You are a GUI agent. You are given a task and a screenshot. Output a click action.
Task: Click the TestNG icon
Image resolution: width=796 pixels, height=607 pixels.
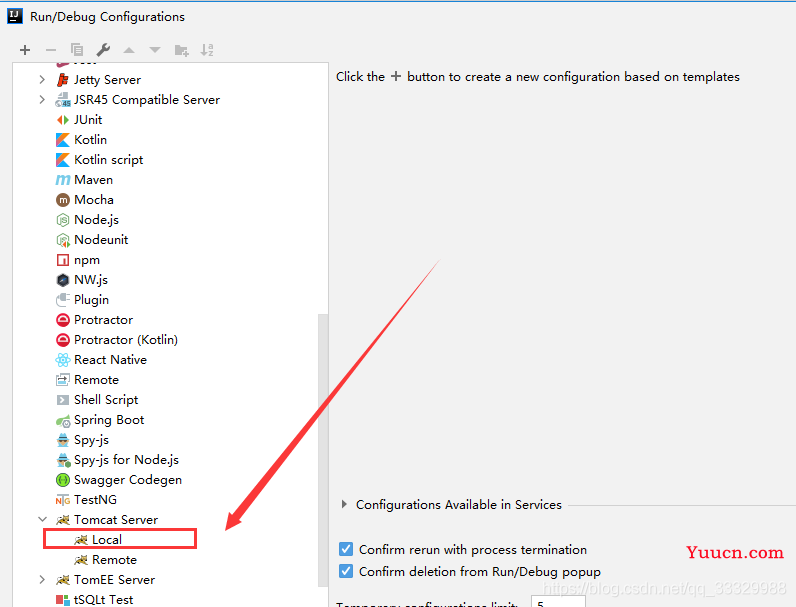click(62, 500)
